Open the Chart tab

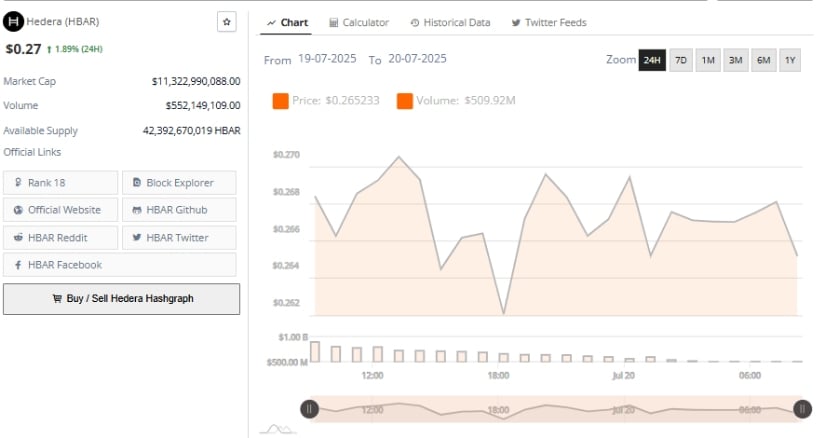[287, 23]
